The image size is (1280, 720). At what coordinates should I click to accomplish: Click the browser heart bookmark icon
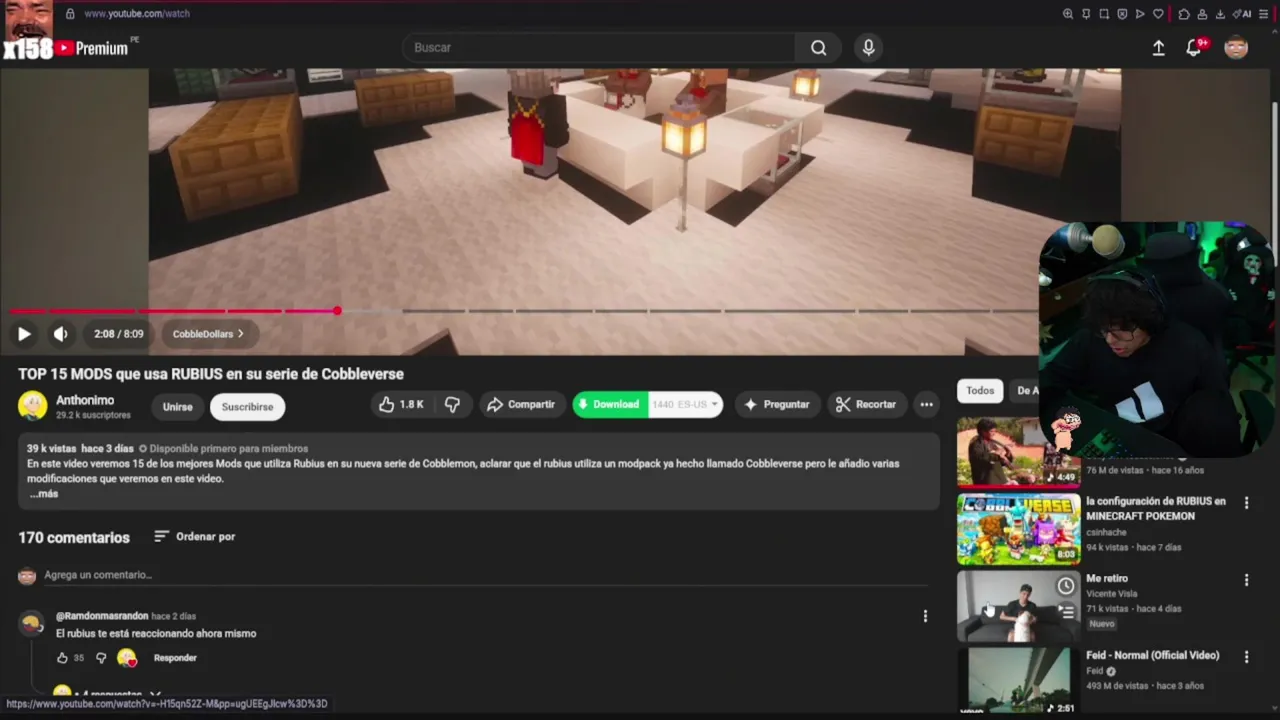[x=1158, y=14]
